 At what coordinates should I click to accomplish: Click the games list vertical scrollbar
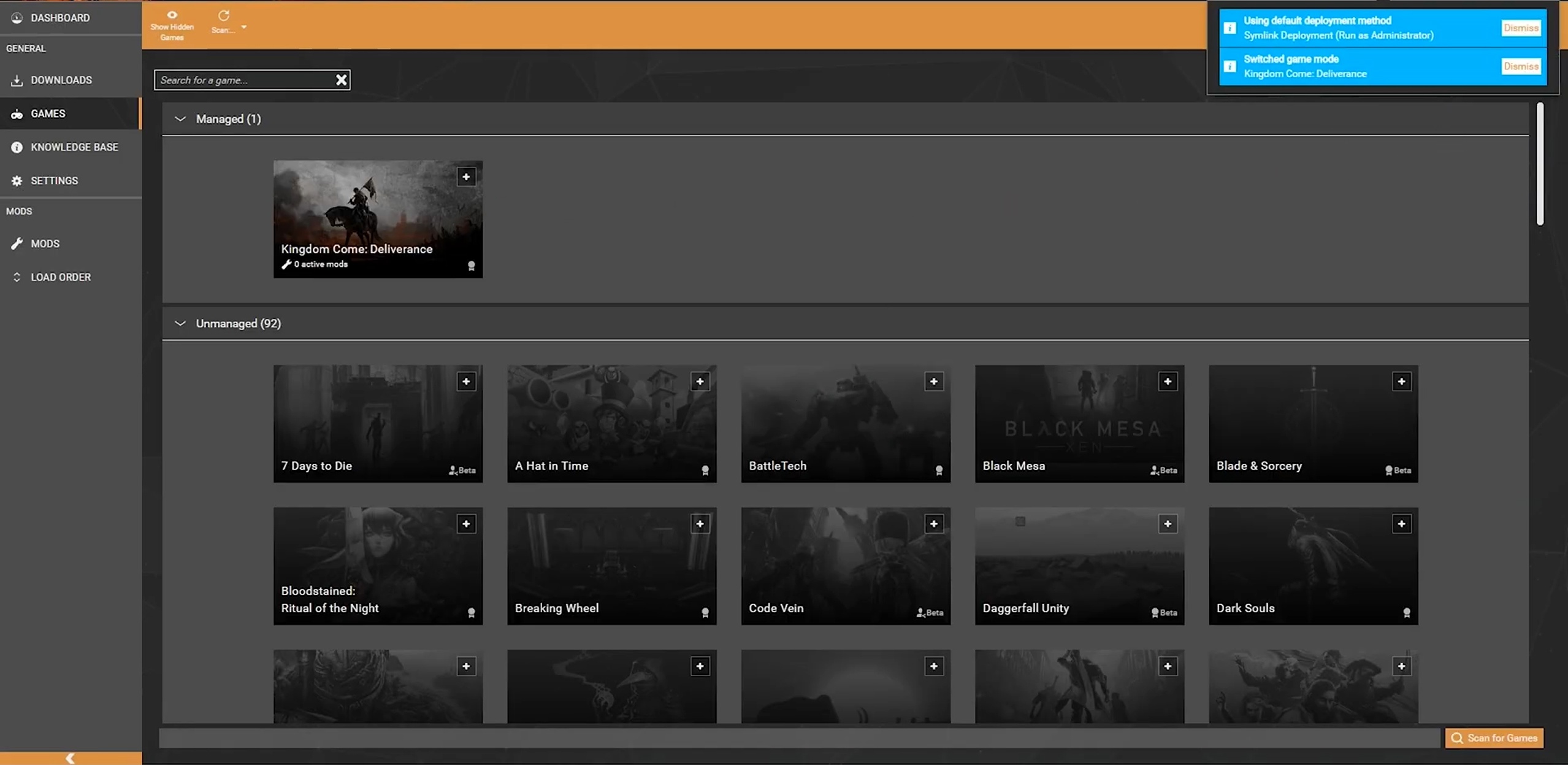coord(1540,164)
